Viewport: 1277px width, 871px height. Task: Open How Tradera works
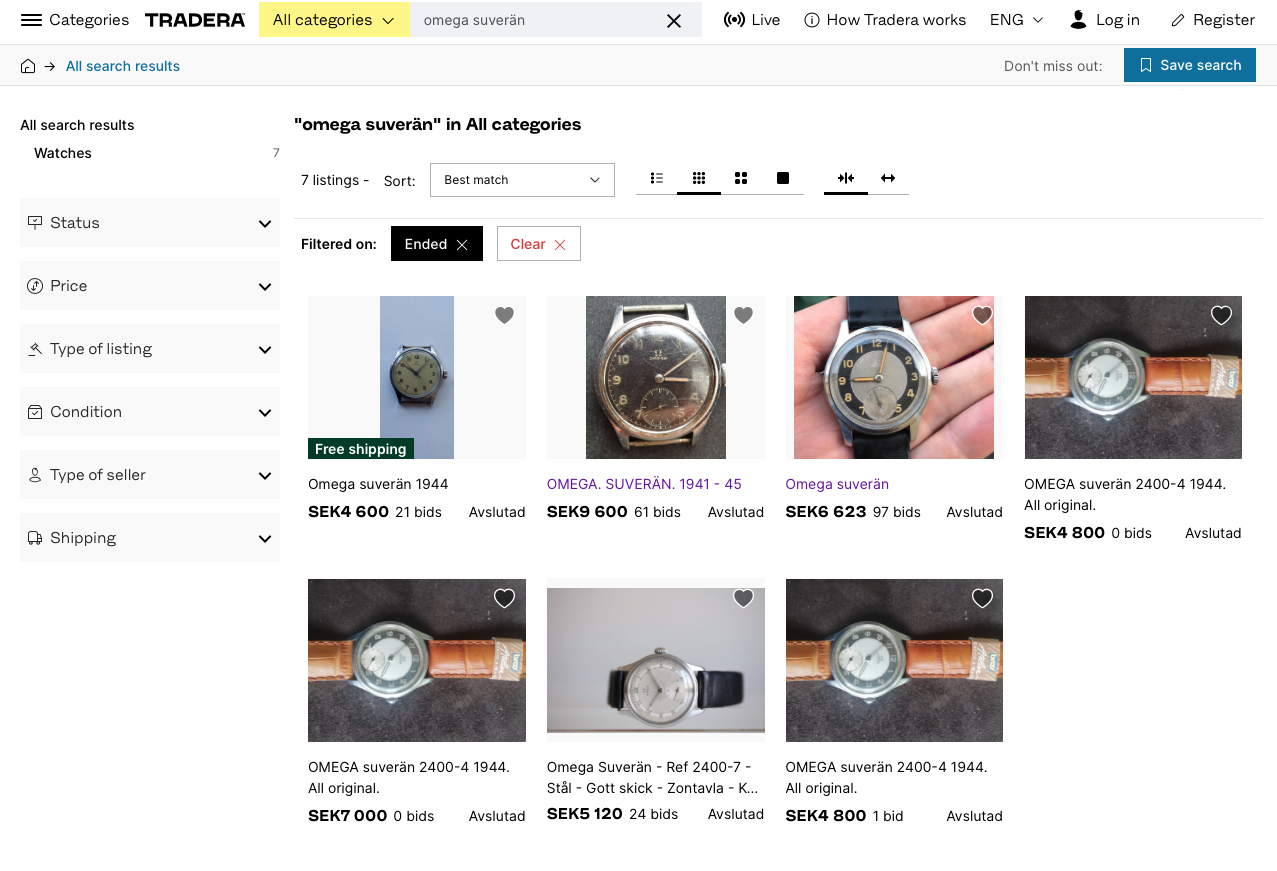coord(885,20)
